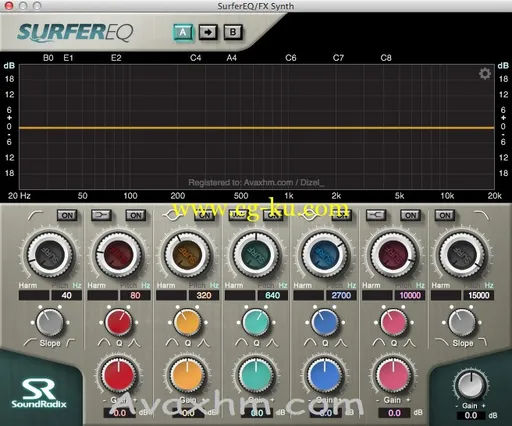Open the graph settings gear
This screenshot has height=426, width=512.
point(485,74)
